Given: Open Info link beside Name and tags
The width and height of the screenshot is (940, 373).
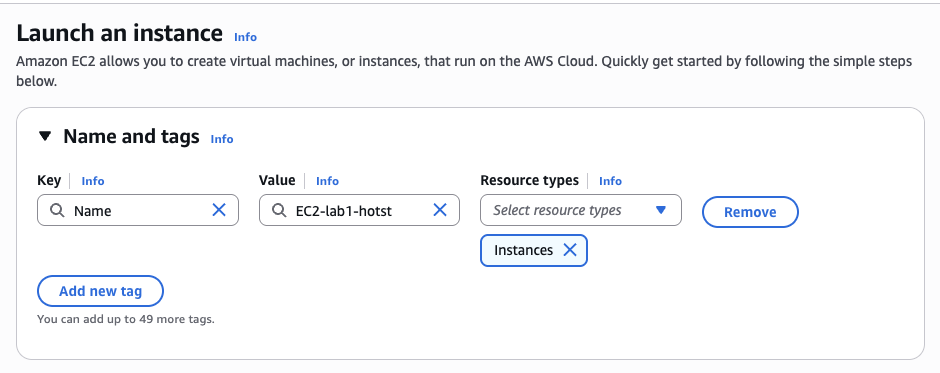Looking at the screenshot, I should (x=222, y=139).
